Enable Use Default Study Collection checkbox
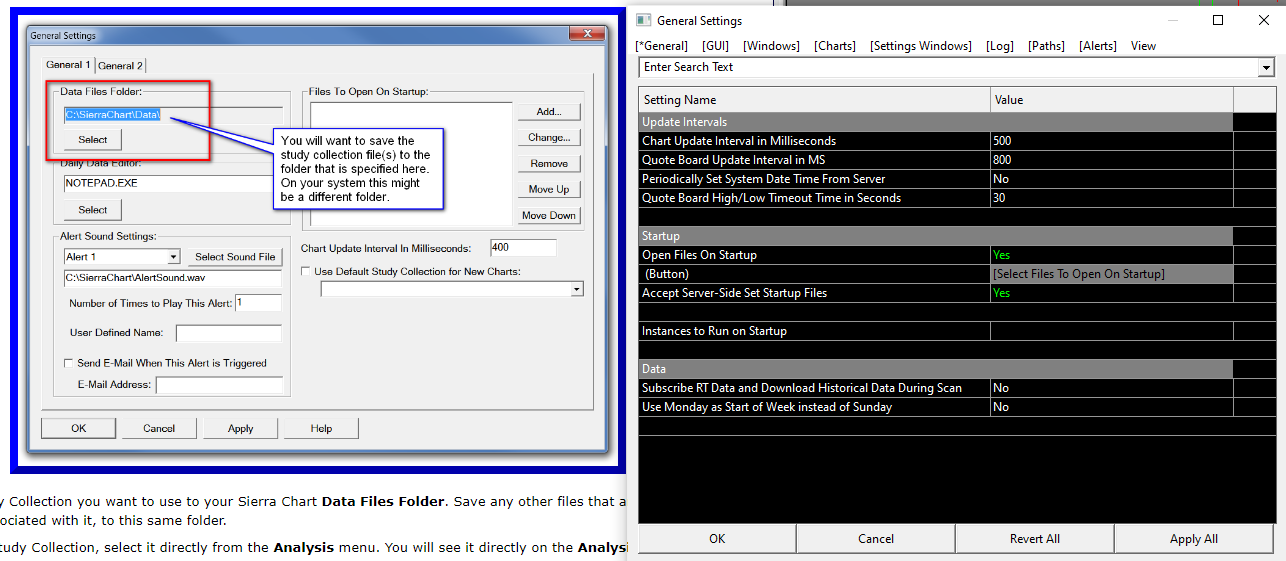The height and width of the screenshot is (561, 1286). [306, 271]
